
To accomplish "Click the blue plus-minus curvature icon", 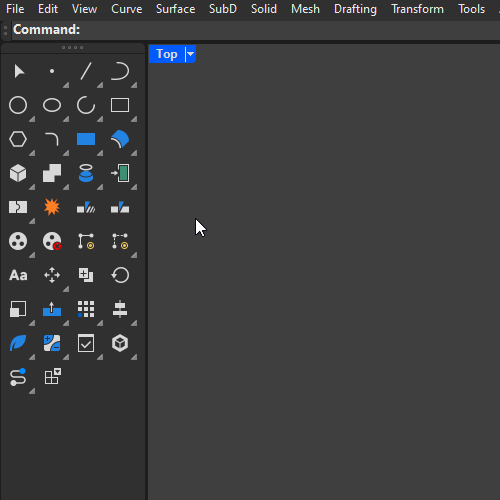I will (x=52, y=343).
